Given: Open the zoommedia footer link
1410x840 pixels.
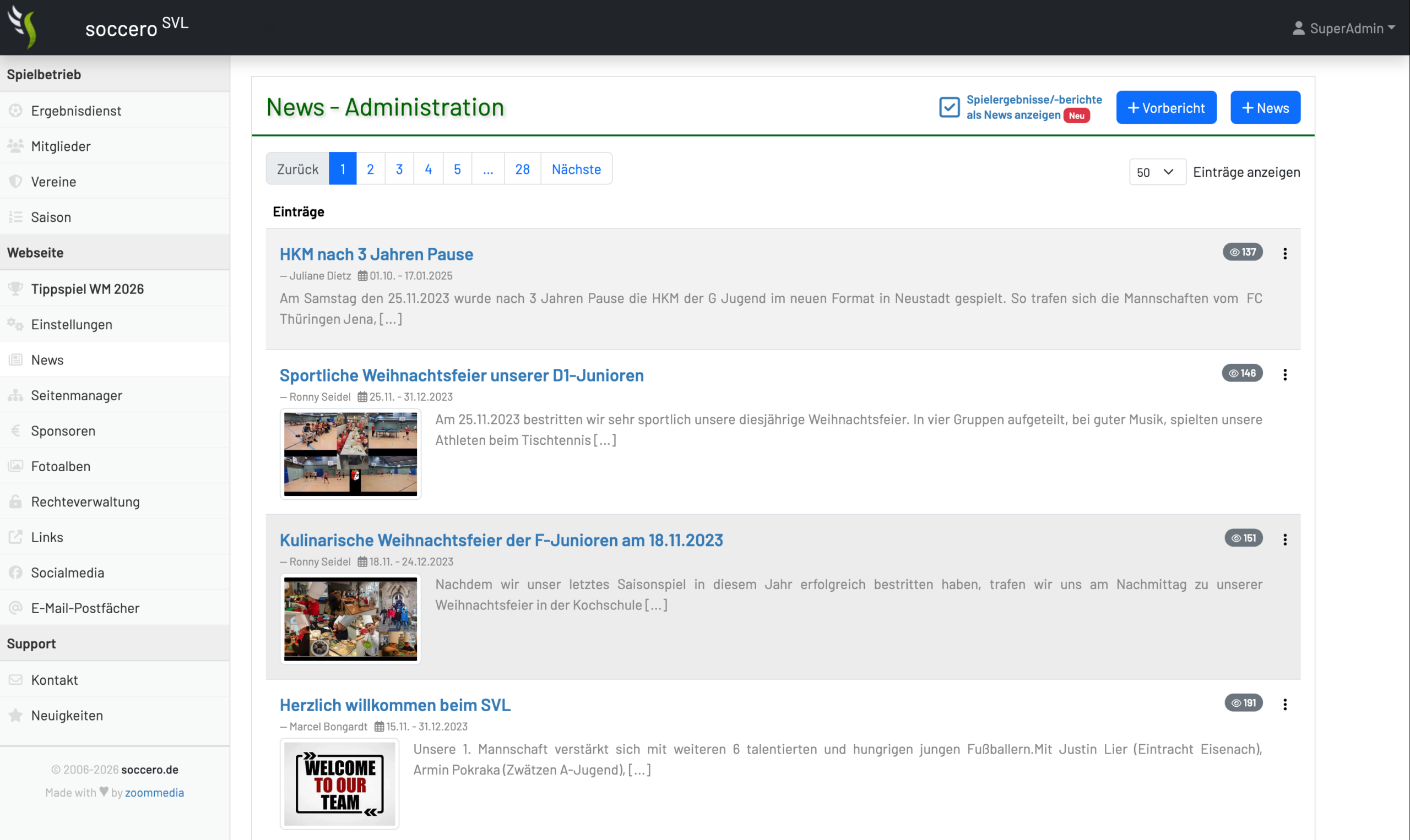Looking at the screenshot, I should pos(154,793).
